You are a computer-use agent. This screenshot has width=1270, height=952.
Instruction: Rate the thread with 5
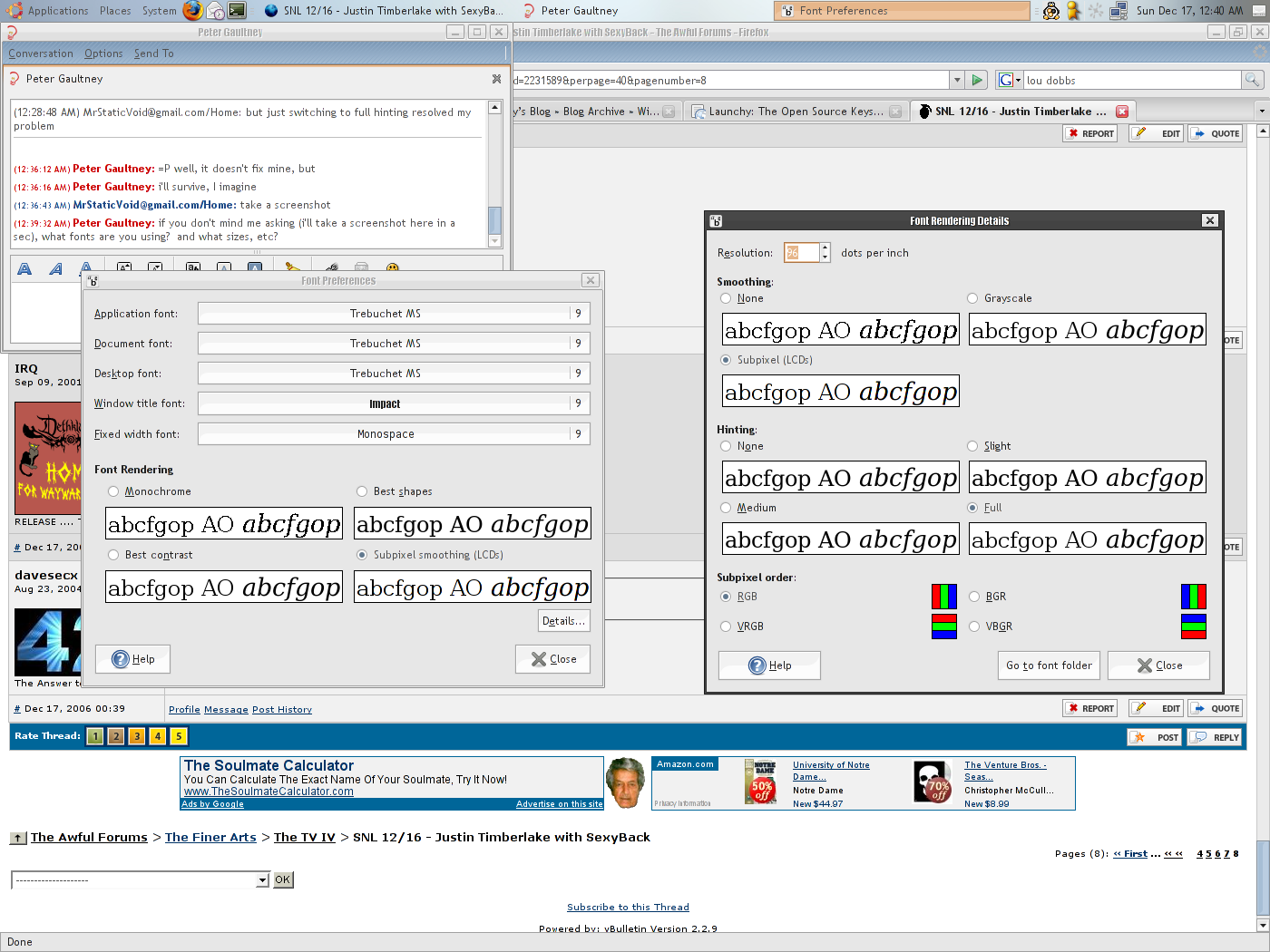(179, 736)
